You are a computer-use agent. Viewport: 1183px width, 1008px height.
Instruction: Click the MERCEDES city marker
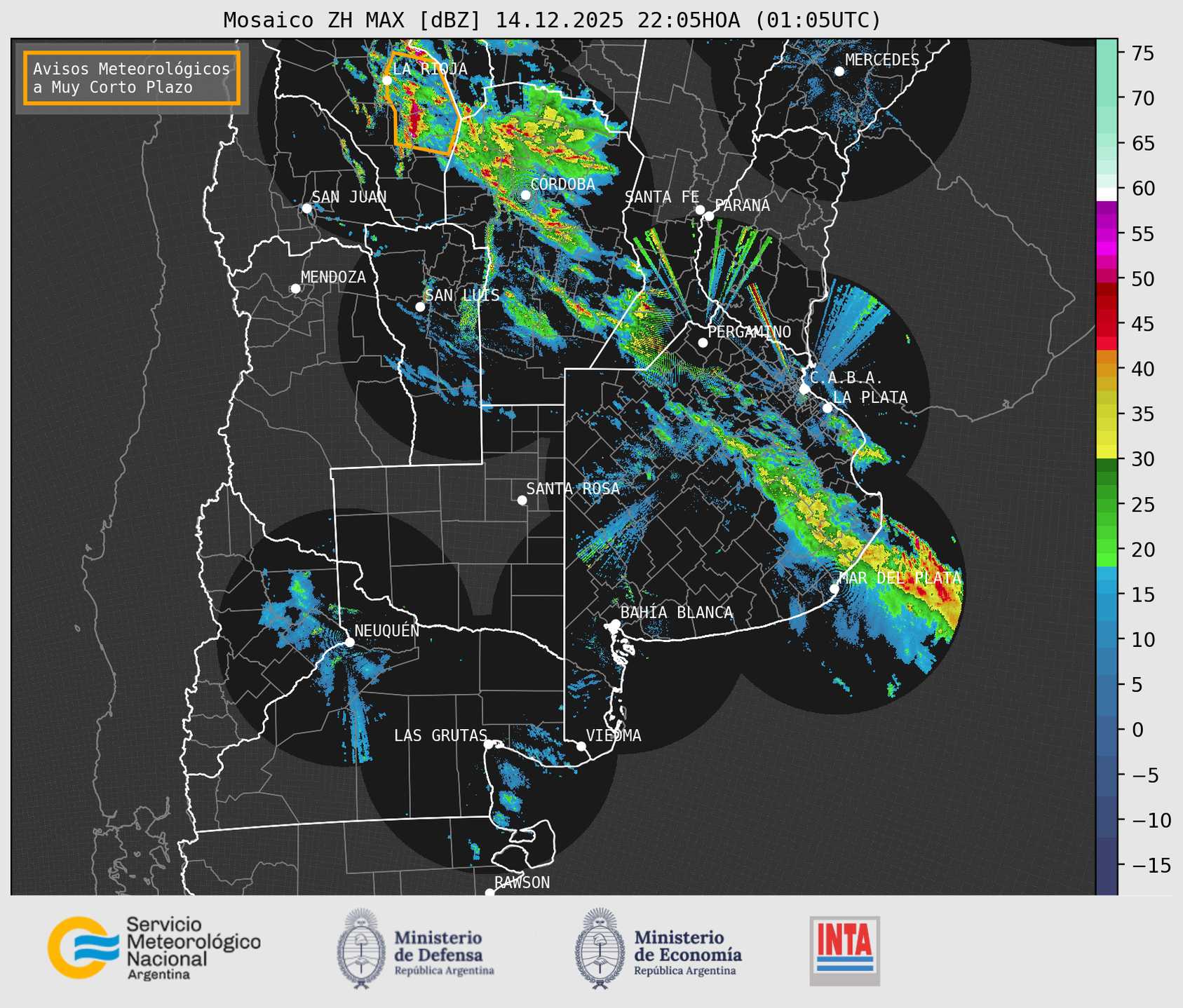pyautogui.click(x=839, y=71)
